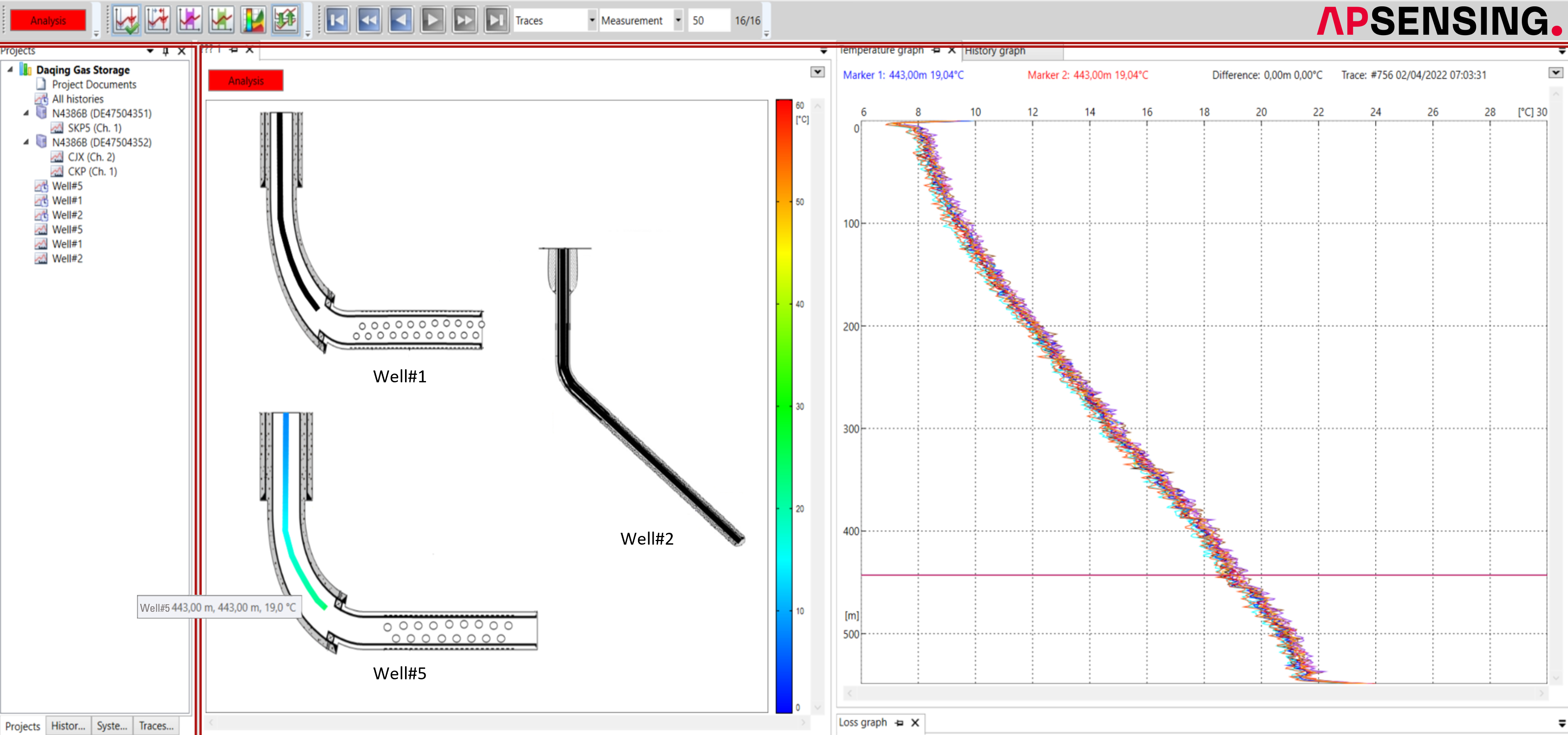Image resolution: width=1568 pixels, height=735 pixels.
Task: Step back one trace
Action: pos(401,20)
